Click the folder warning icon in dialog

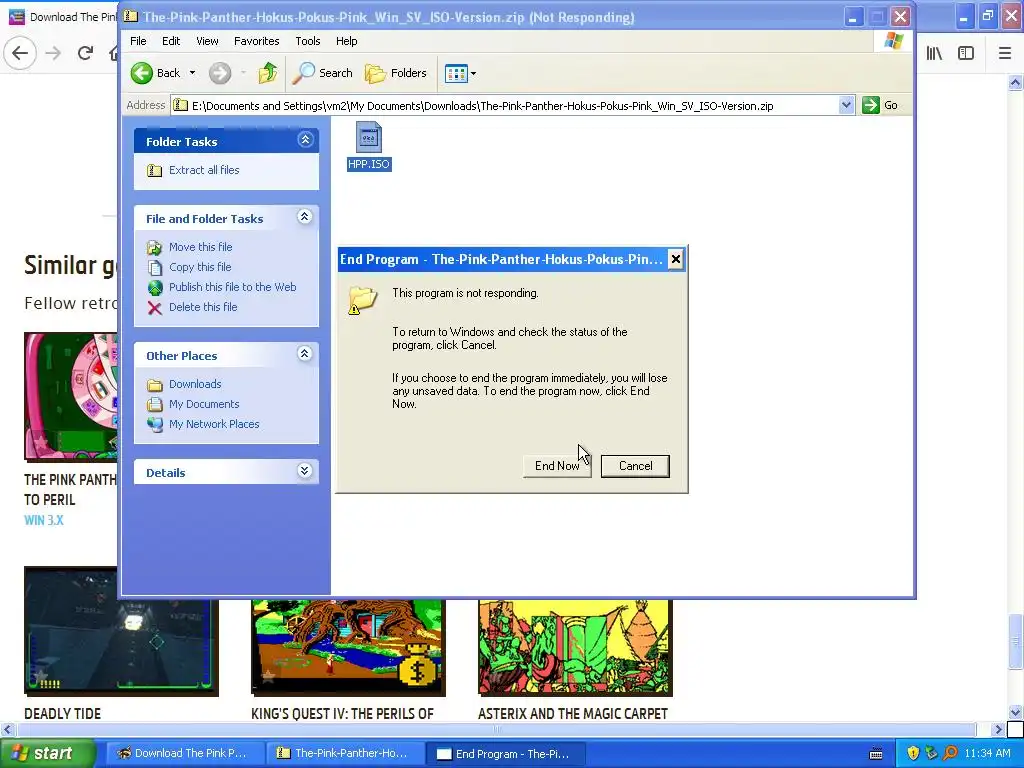pyautogui.click(x=363, y=300)
